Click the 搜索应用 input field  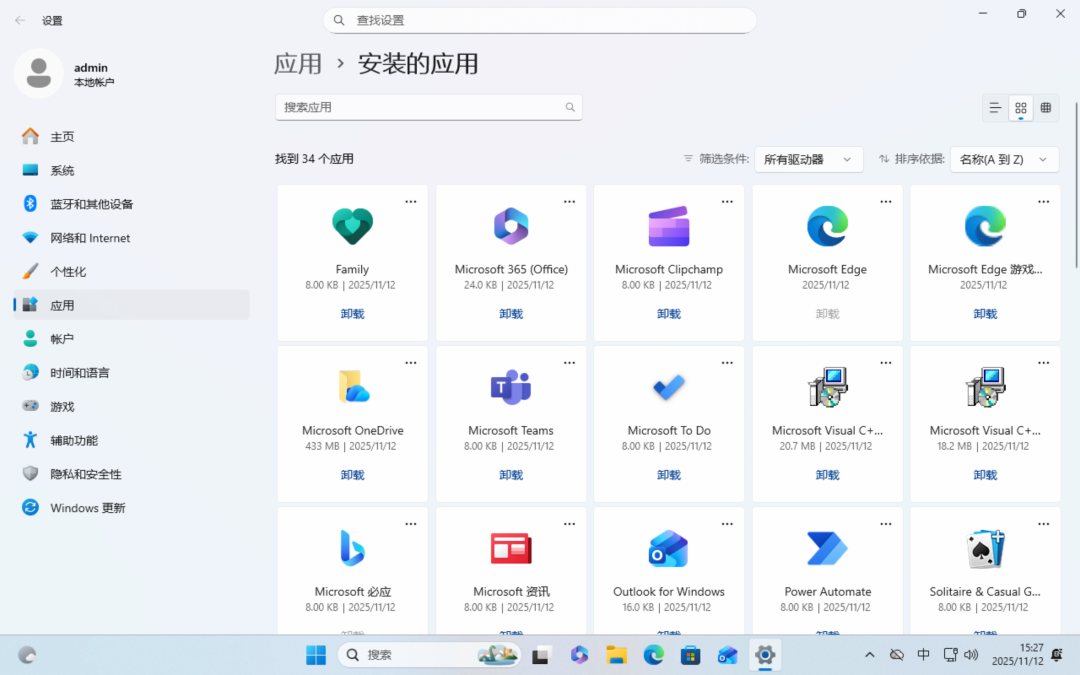428,107
